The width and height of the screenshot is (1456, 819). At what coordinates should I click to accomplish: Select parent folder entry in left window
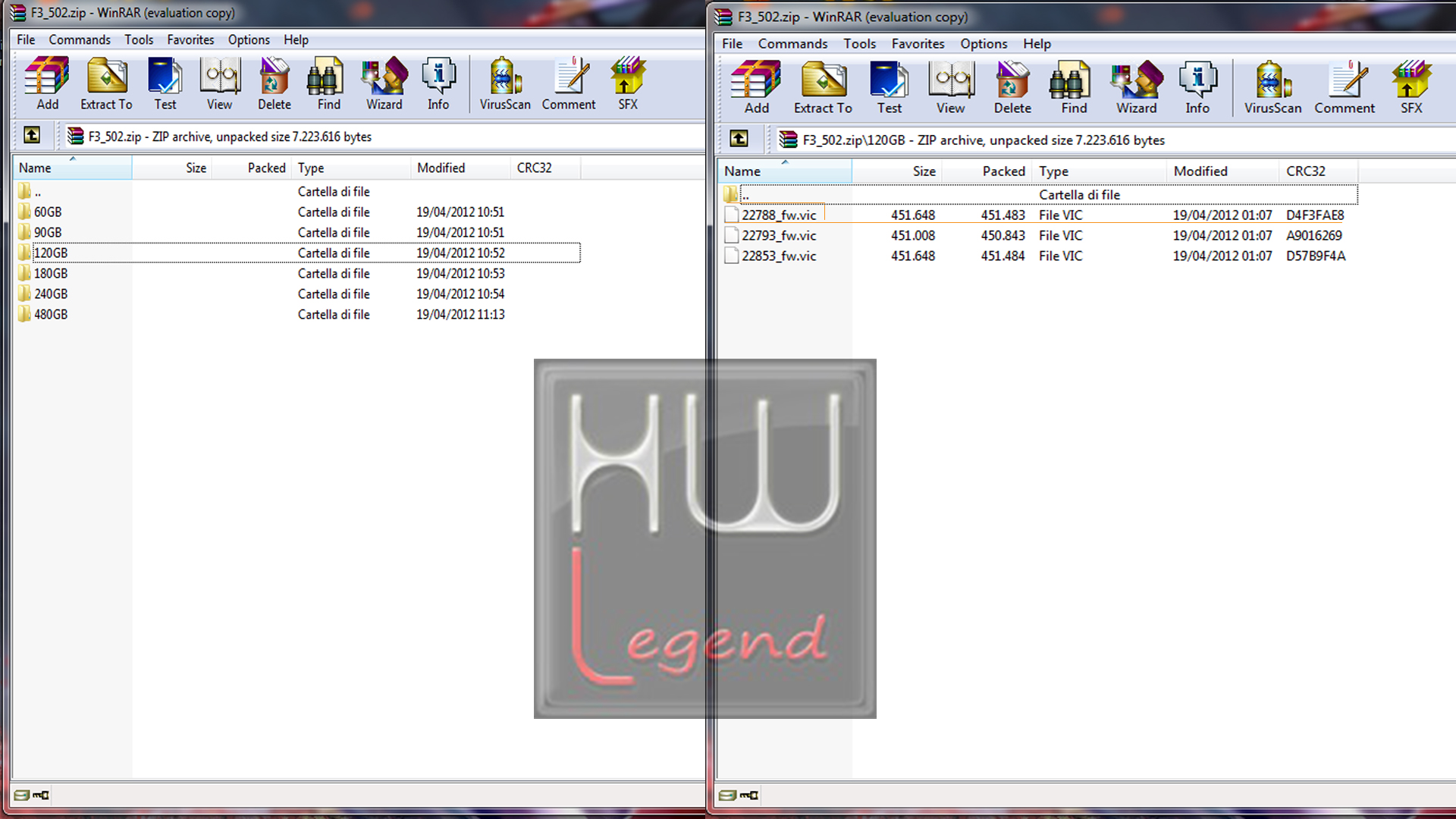coord(299,191)
